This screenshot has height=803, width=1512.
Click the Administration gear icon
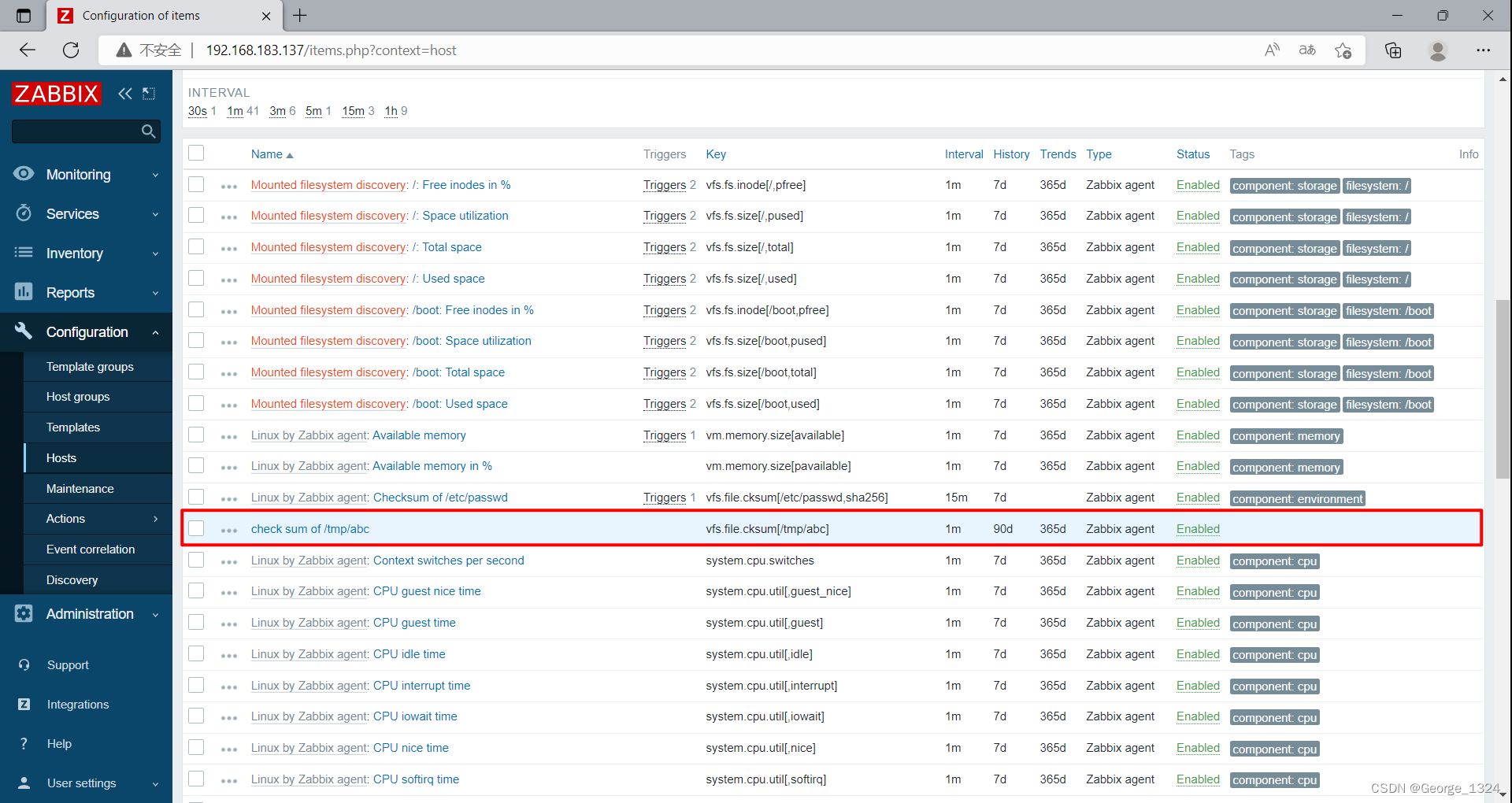24,613
